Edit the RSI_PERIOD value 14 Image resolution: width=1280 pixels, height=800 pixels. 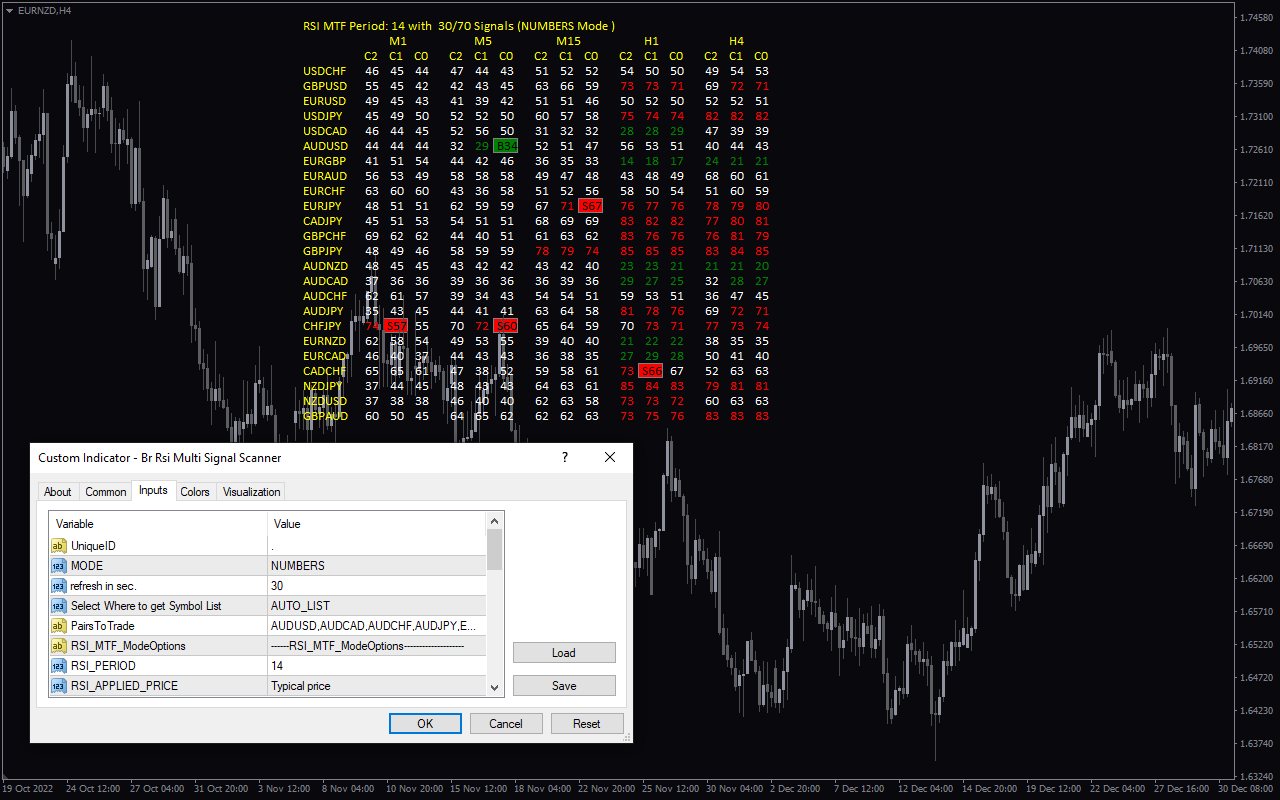pos(377,666)
